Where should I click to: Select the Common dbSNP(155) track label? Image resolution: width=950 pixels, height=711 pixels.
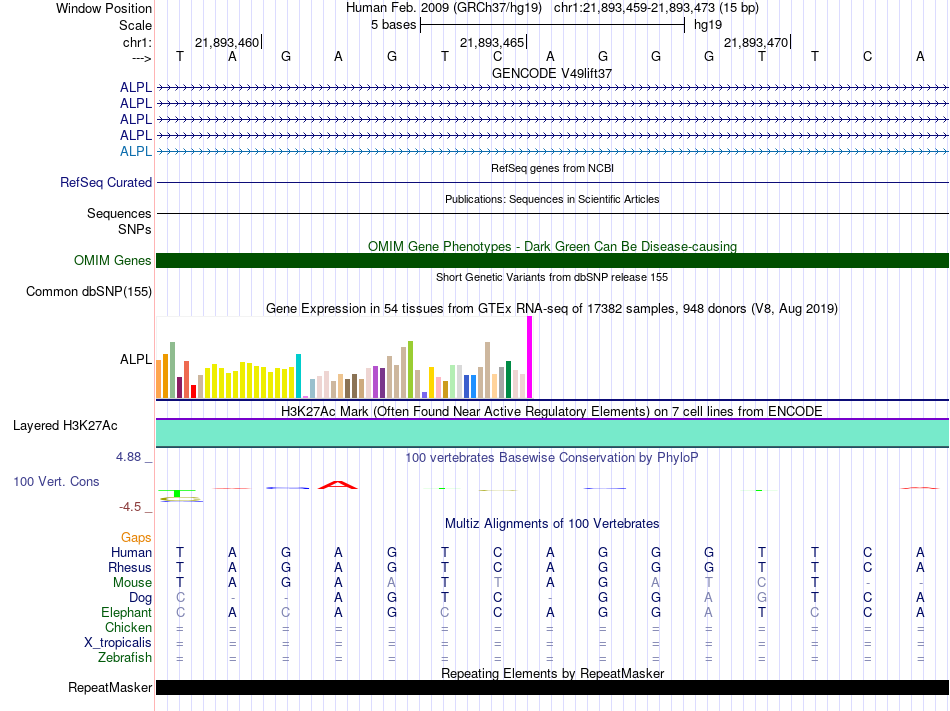pyautogui.click(x=88, y=292)
